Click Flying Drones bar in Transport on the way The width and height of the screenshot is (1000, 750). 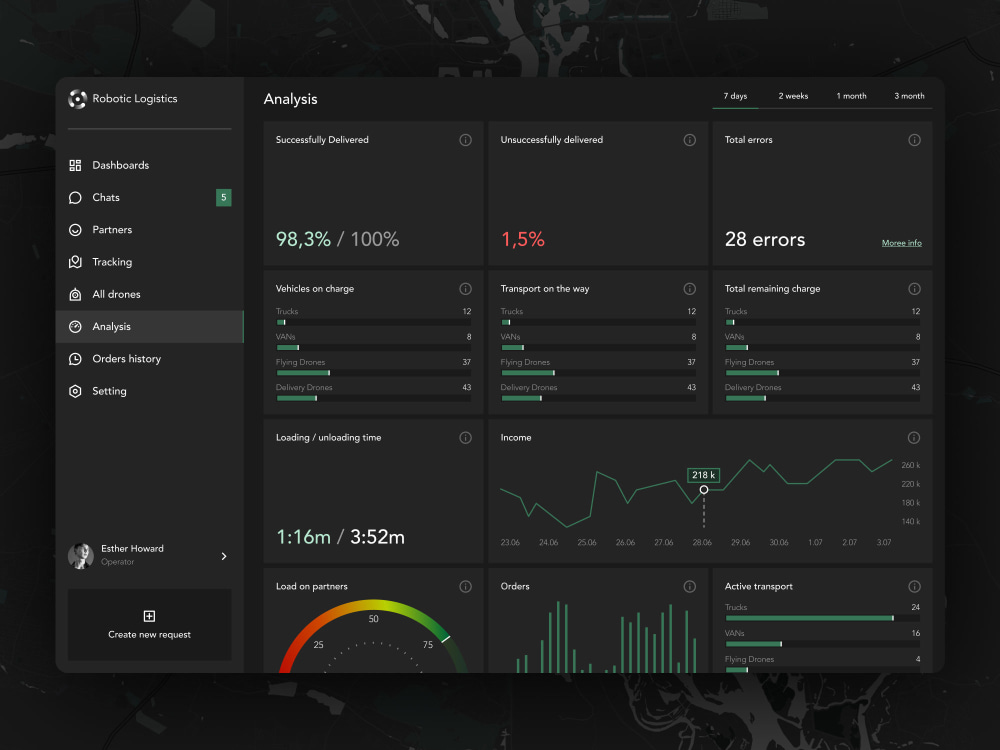(598, 372)
